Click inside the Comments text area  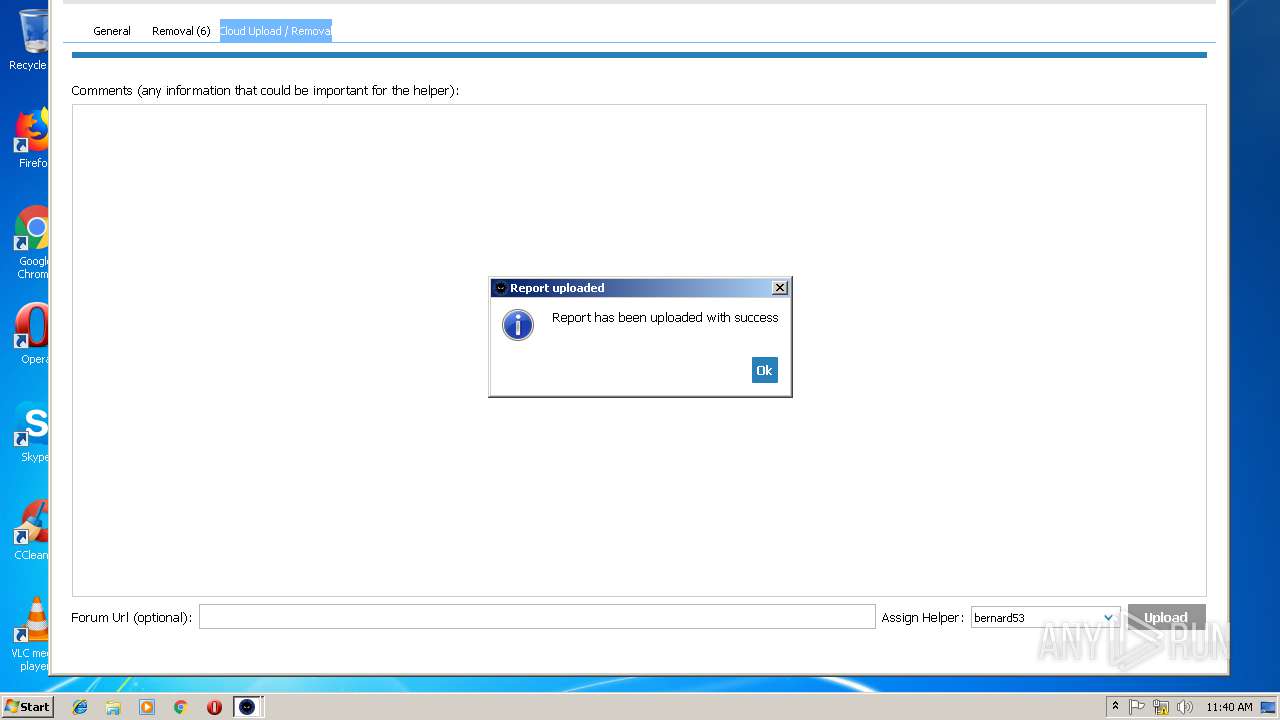tap(639, 350)
